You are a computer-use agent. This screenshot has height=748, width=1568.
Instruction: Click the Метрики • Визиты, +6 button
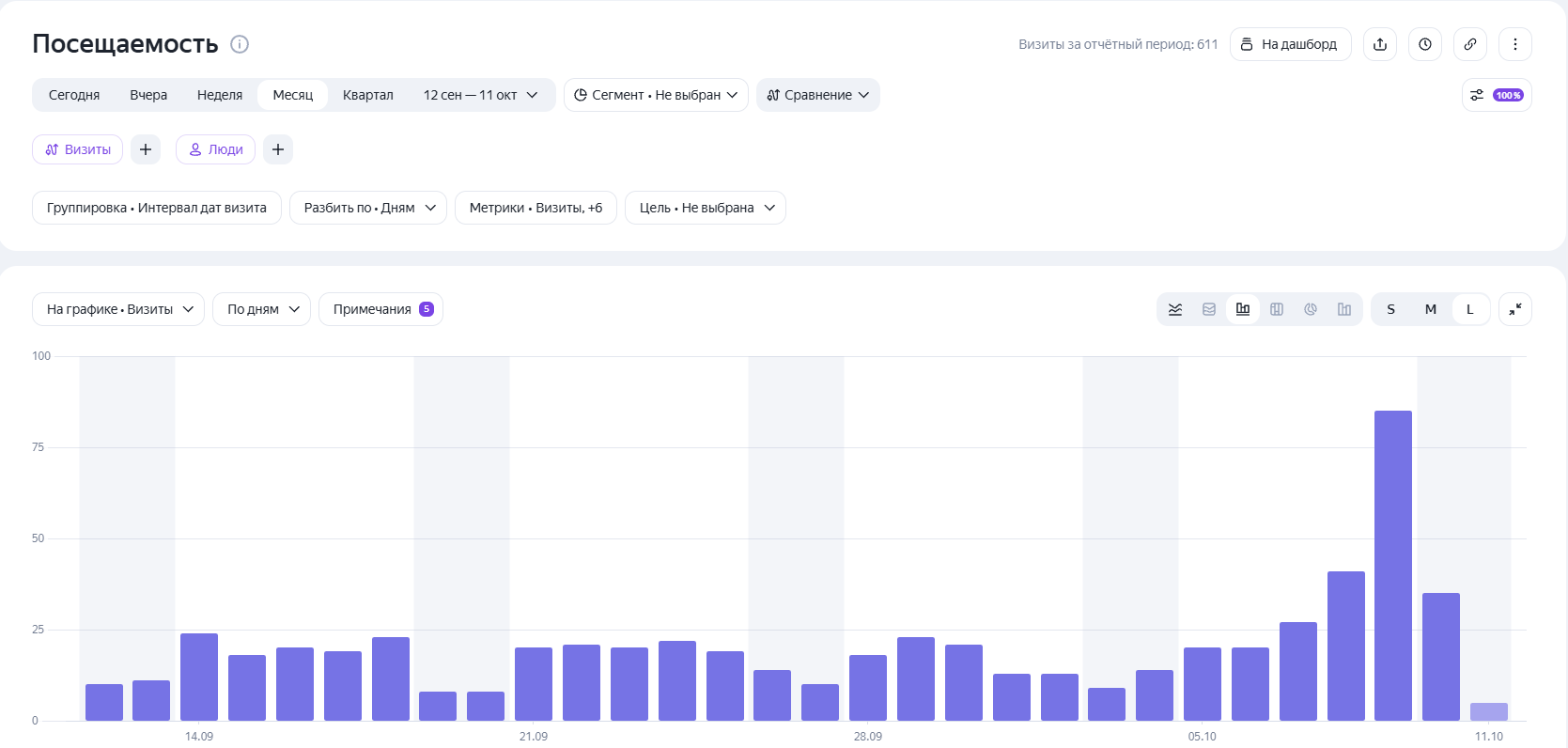pos(536,208)
